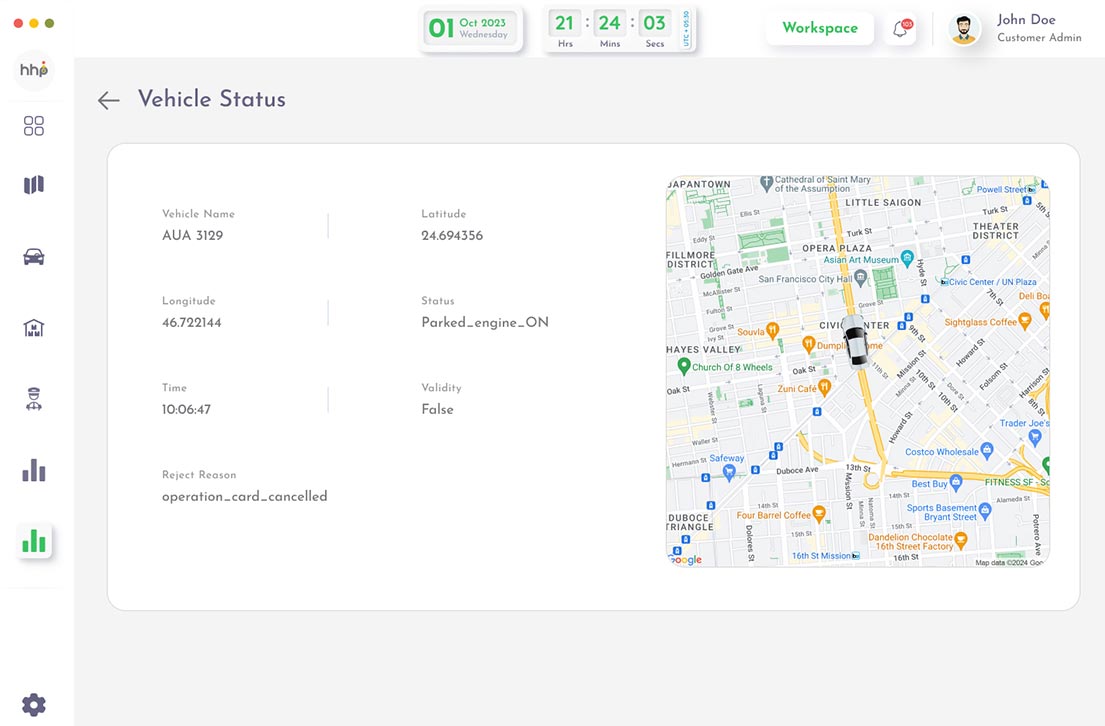The height and width of the screenshot is (726, 1105).
Task: Select the car vehicles icon in sidebar
Action: pos(34,257)
